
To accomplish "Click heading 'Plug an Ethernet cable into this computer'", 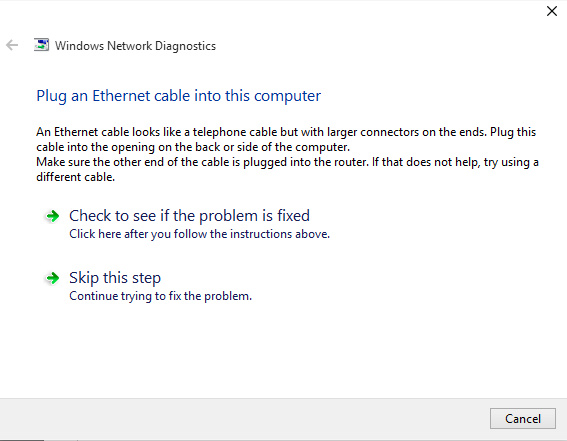I will (x=178, y=96).
